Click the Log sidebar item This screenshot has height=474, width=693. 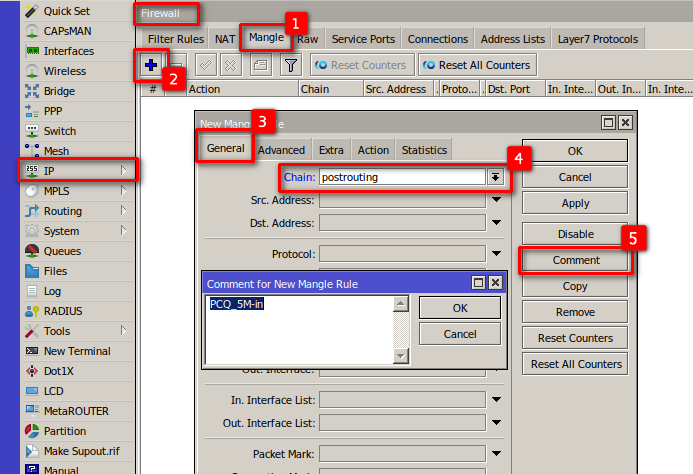52,291
